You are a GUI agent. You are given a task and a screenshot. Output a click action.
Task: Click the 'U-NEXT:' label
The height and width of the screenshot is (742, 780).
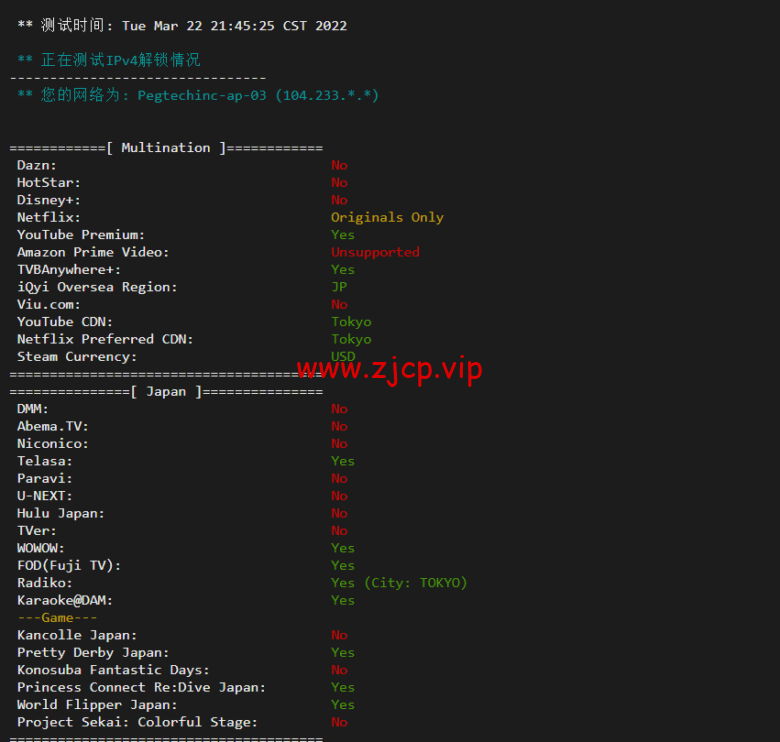click(x=45, y=496)
